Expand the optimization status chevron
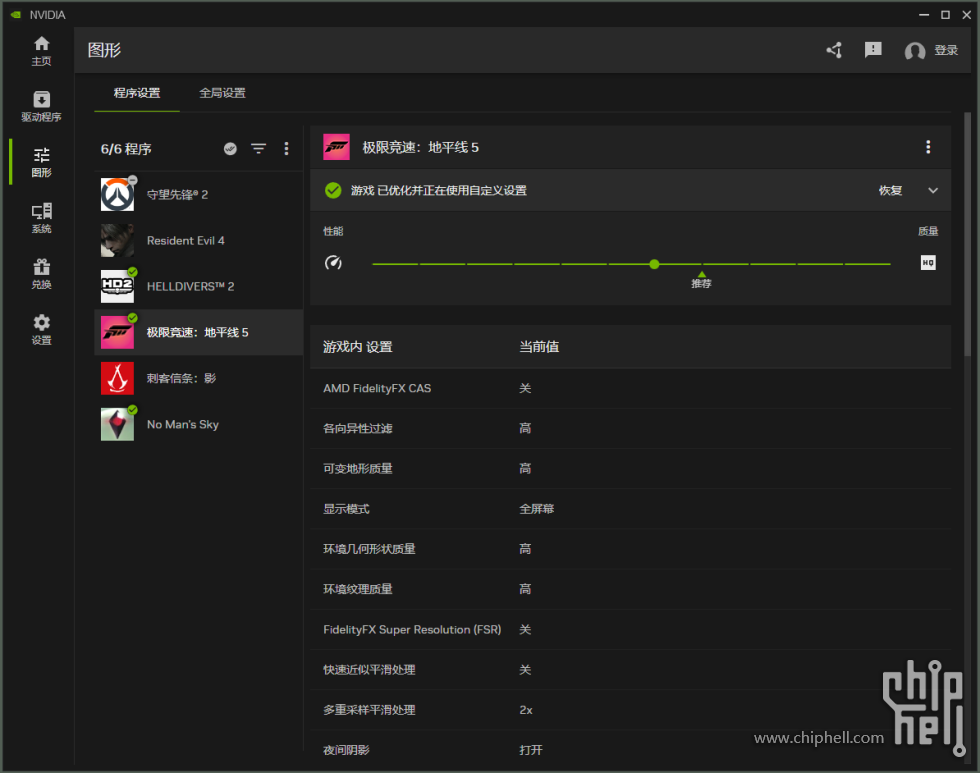The width and height of the screenshot is (980, 773). point(932,191)
